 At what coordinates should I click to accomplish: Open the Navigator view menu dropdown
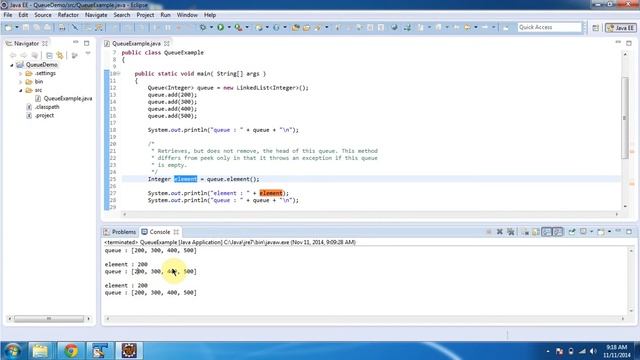pyautogui.click(x=88, y=53)
